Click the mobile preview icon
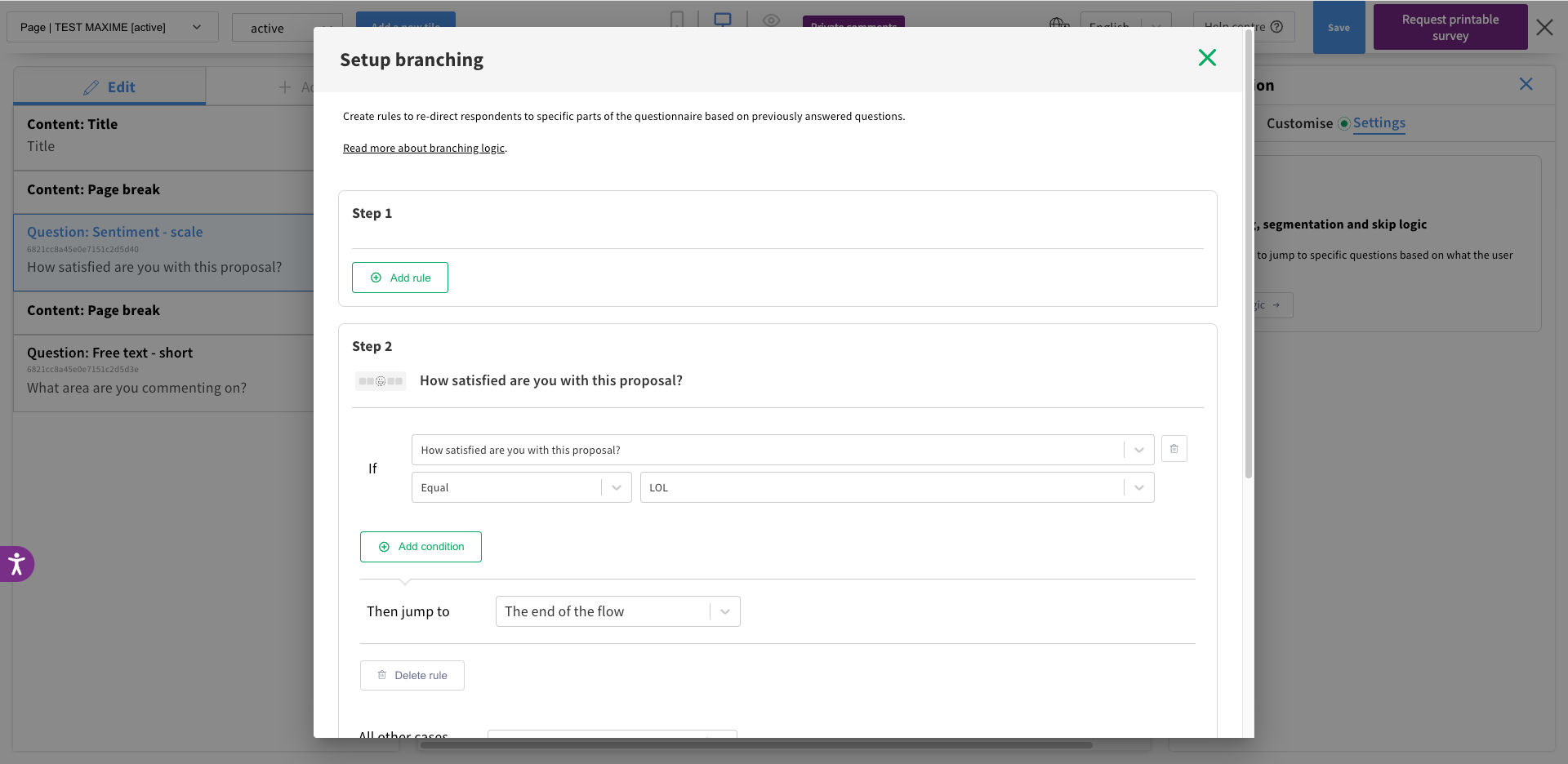Viewport: 1568px width, 764px height. (x=677, y=19)
